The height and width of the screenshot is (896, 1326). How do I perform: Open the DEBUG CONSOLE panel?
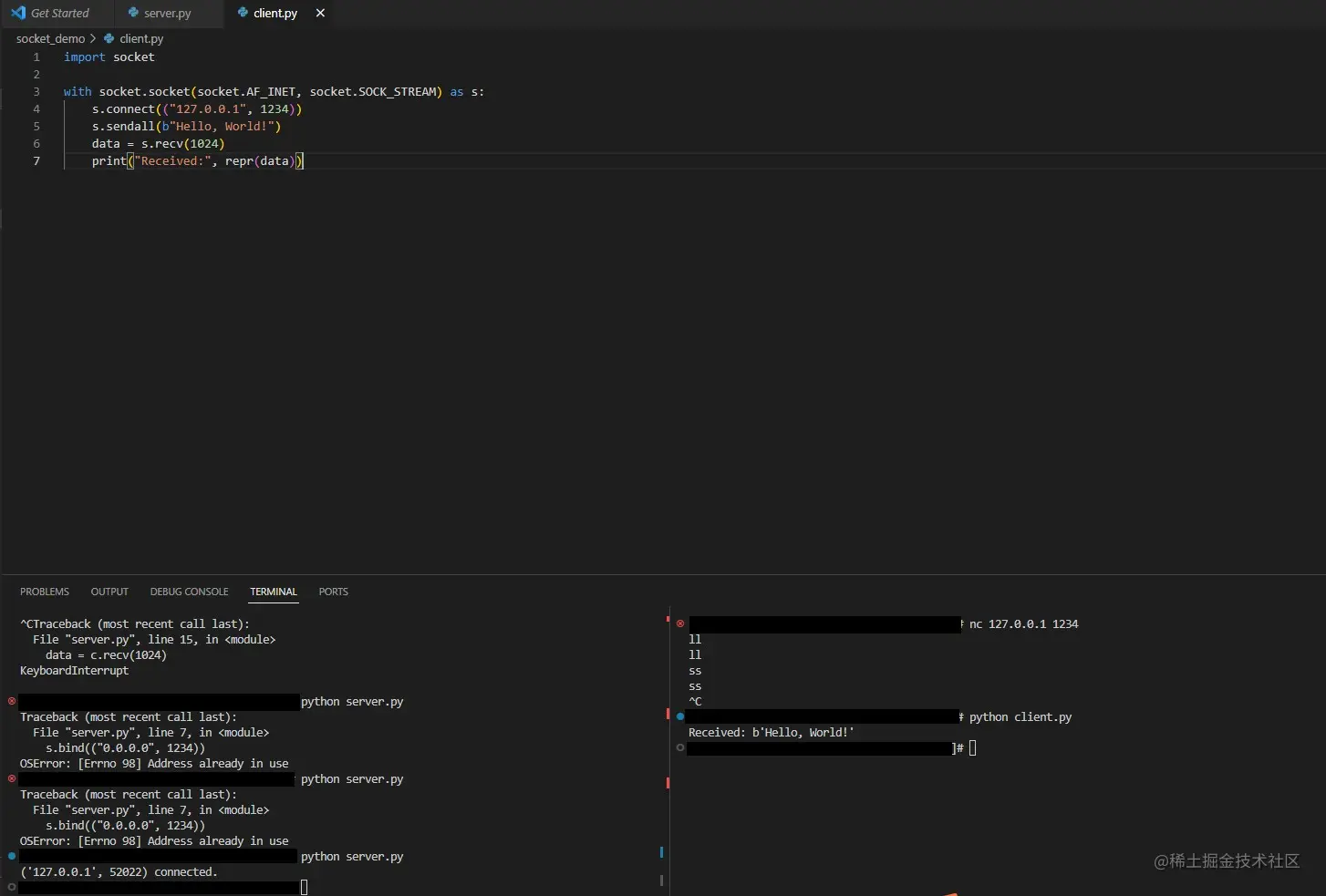pos(190,592)
